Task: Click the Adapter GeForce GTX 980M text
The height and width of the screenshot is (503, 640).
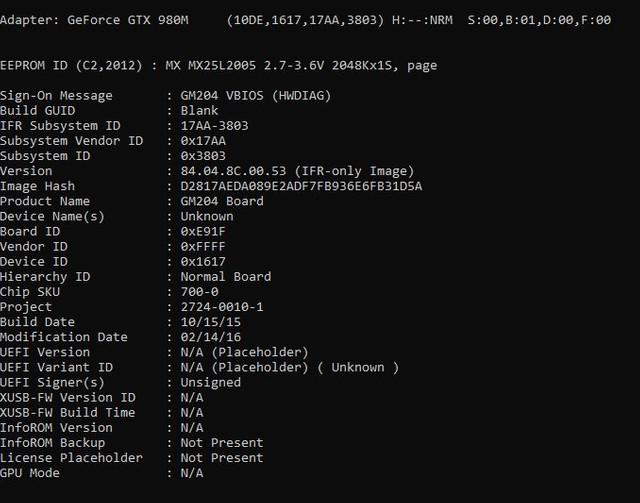Action: point(94,20)
